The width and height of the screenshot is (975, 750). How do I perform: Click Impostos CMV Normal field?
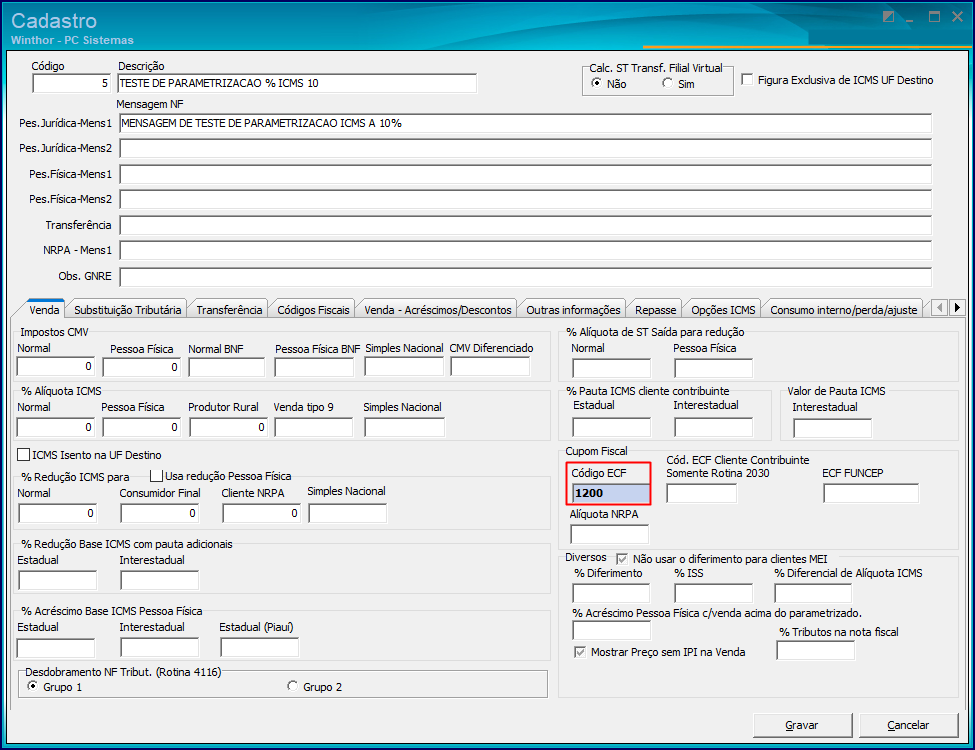pyautogui.click(x=55, y=367)
